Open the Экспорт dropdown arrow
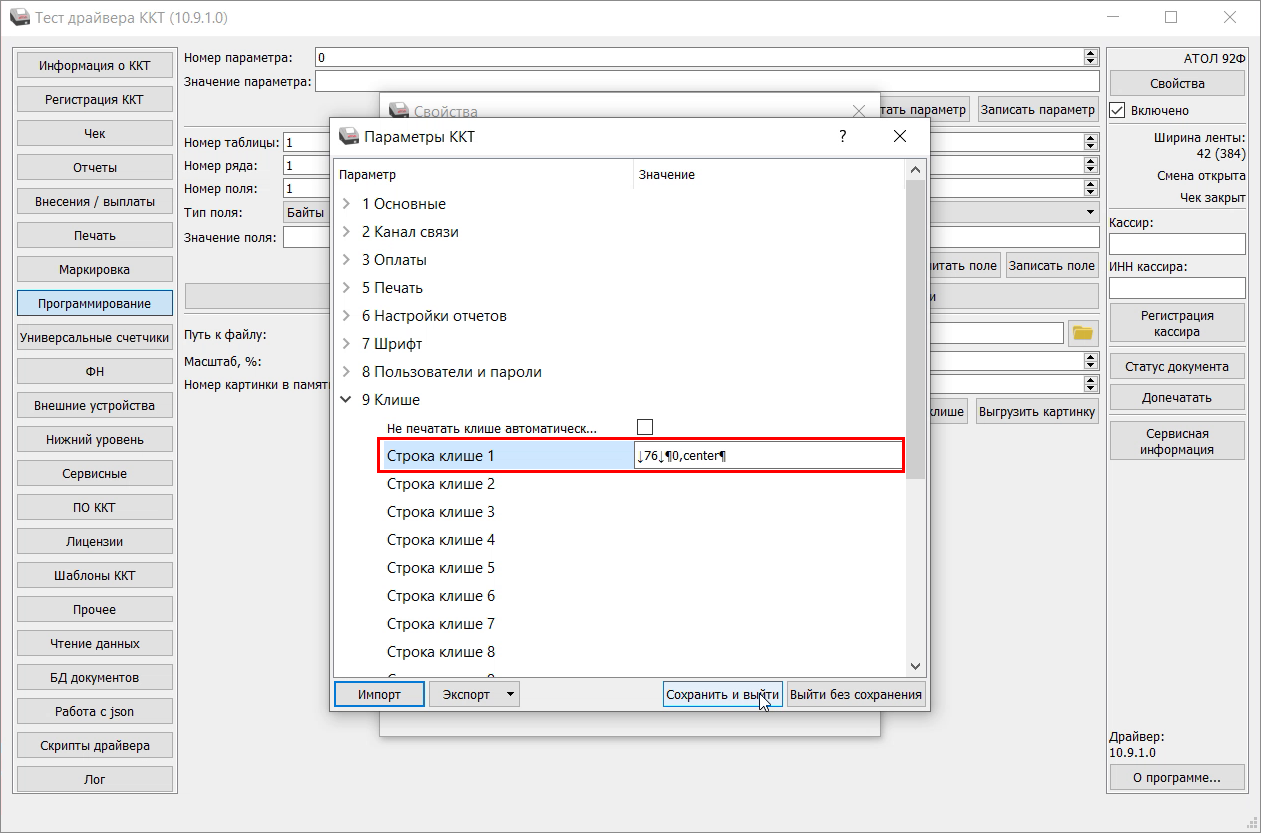Screen dimensions: 1261x833 click(x=509, y=694)
